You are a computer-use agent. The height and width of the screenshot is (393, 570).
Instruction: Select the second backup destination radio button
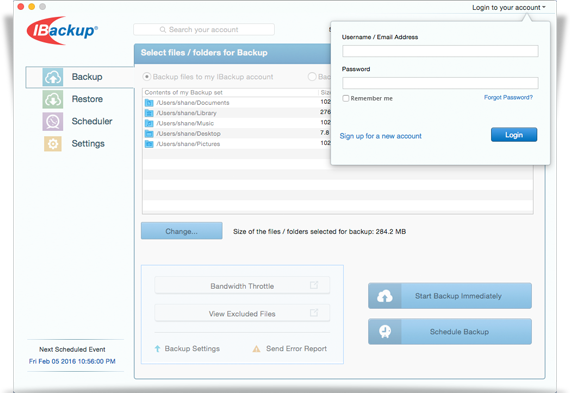pos(312,77)
